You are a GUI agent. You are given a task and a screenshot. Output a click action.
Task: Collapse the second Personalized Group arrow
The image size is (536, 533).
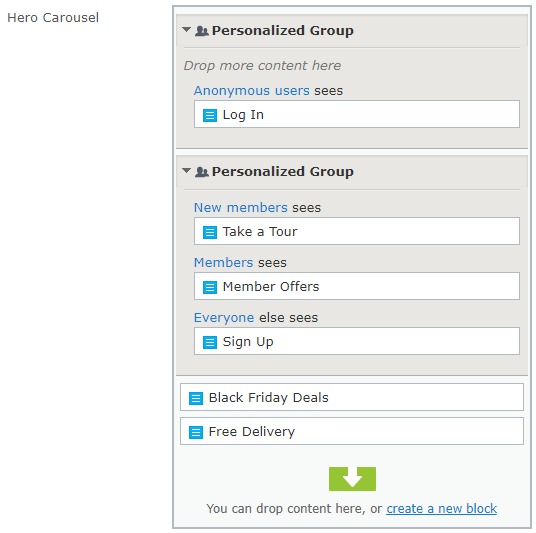click(186, 170)
